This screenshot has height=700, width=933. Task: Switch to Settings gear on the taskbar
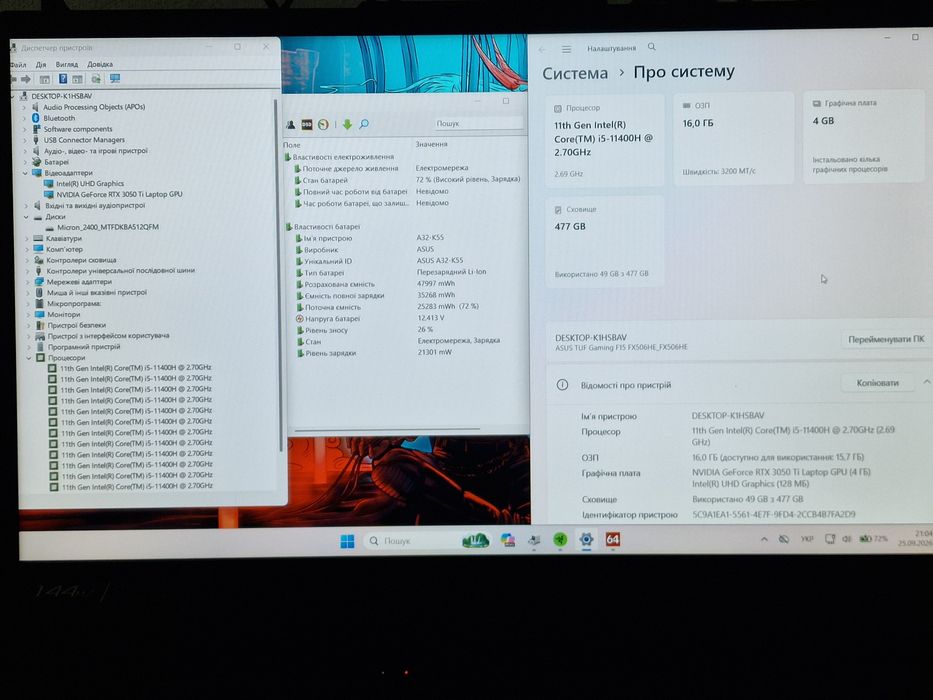(x=586, y=539)
